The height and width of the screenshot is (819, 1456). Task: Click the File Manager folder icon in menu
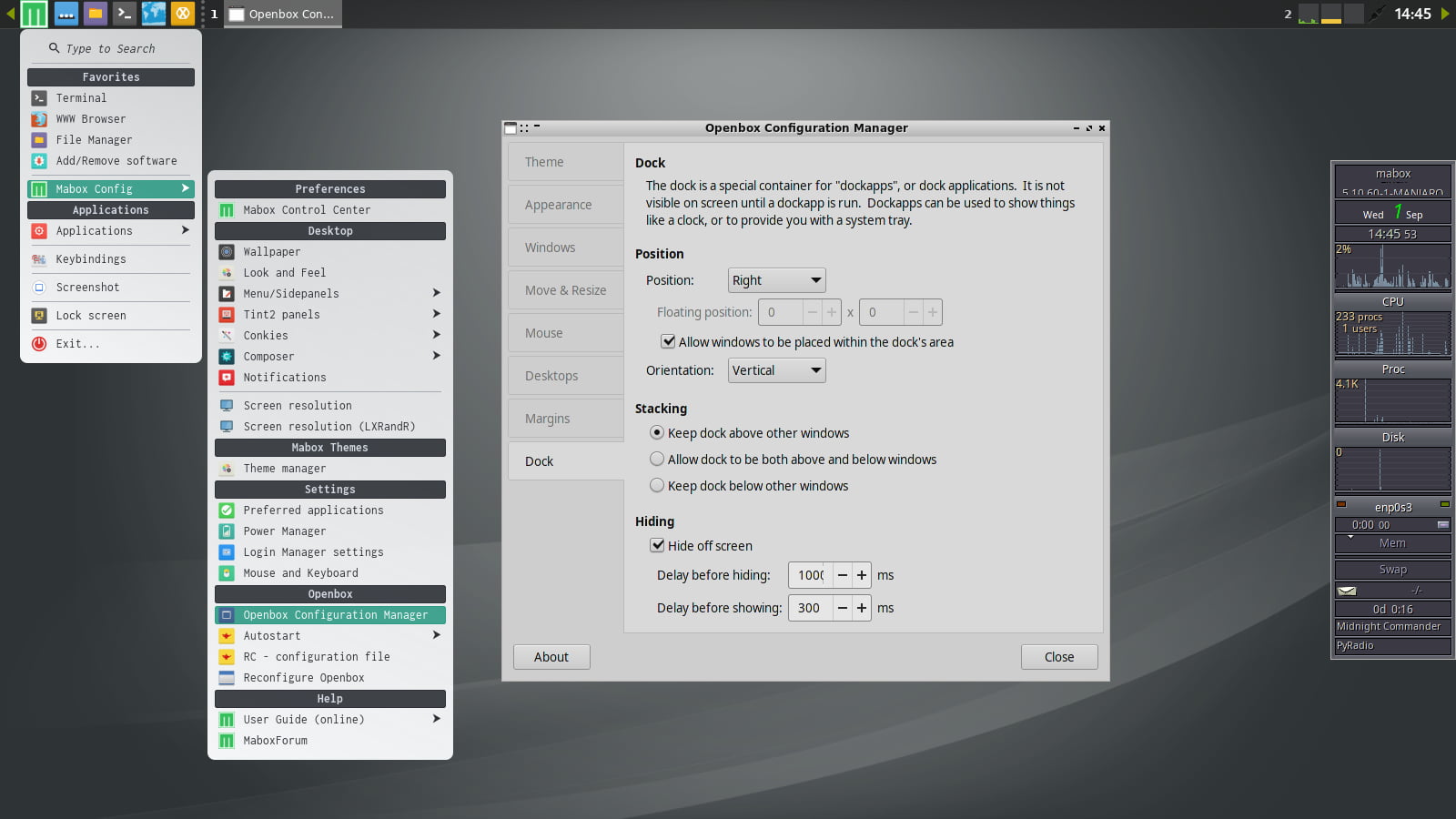tap(39, 140)
